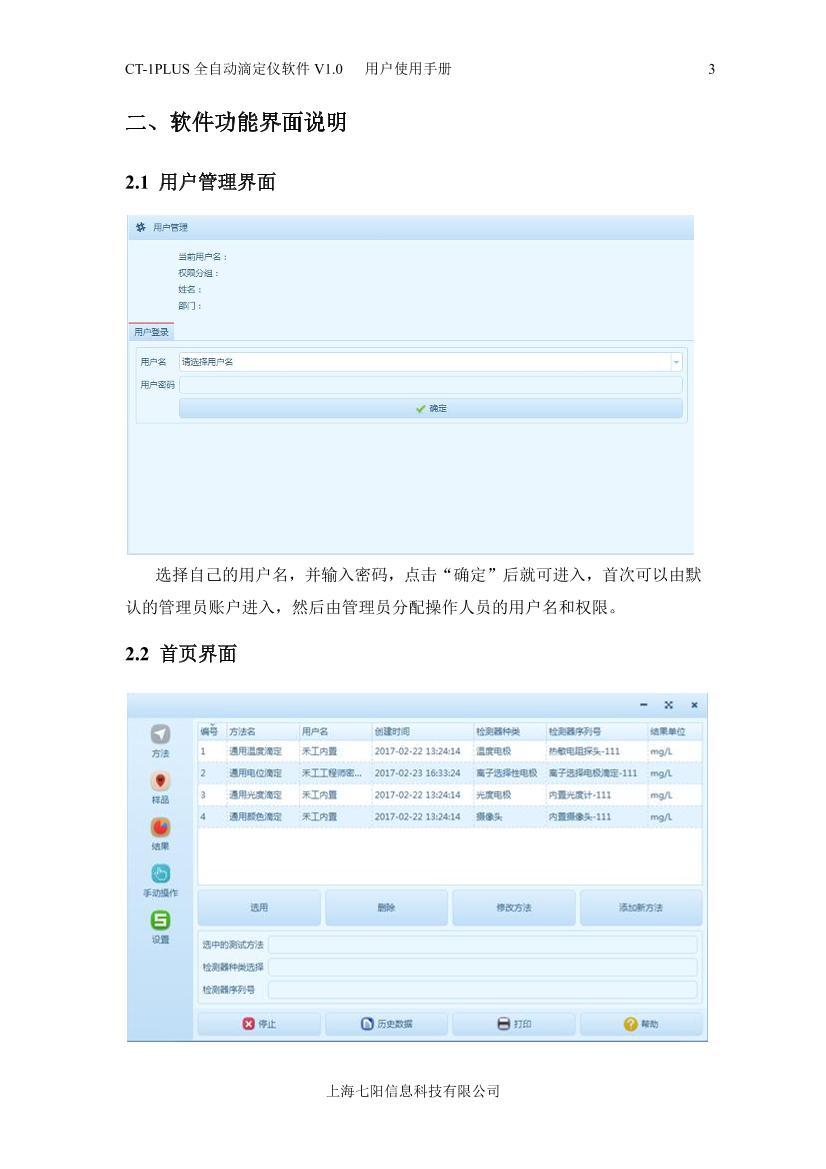Image resolution: width=826 pixels, height=1169 pixels.
Task: Click the 选用 button
Action: [259, 907]
